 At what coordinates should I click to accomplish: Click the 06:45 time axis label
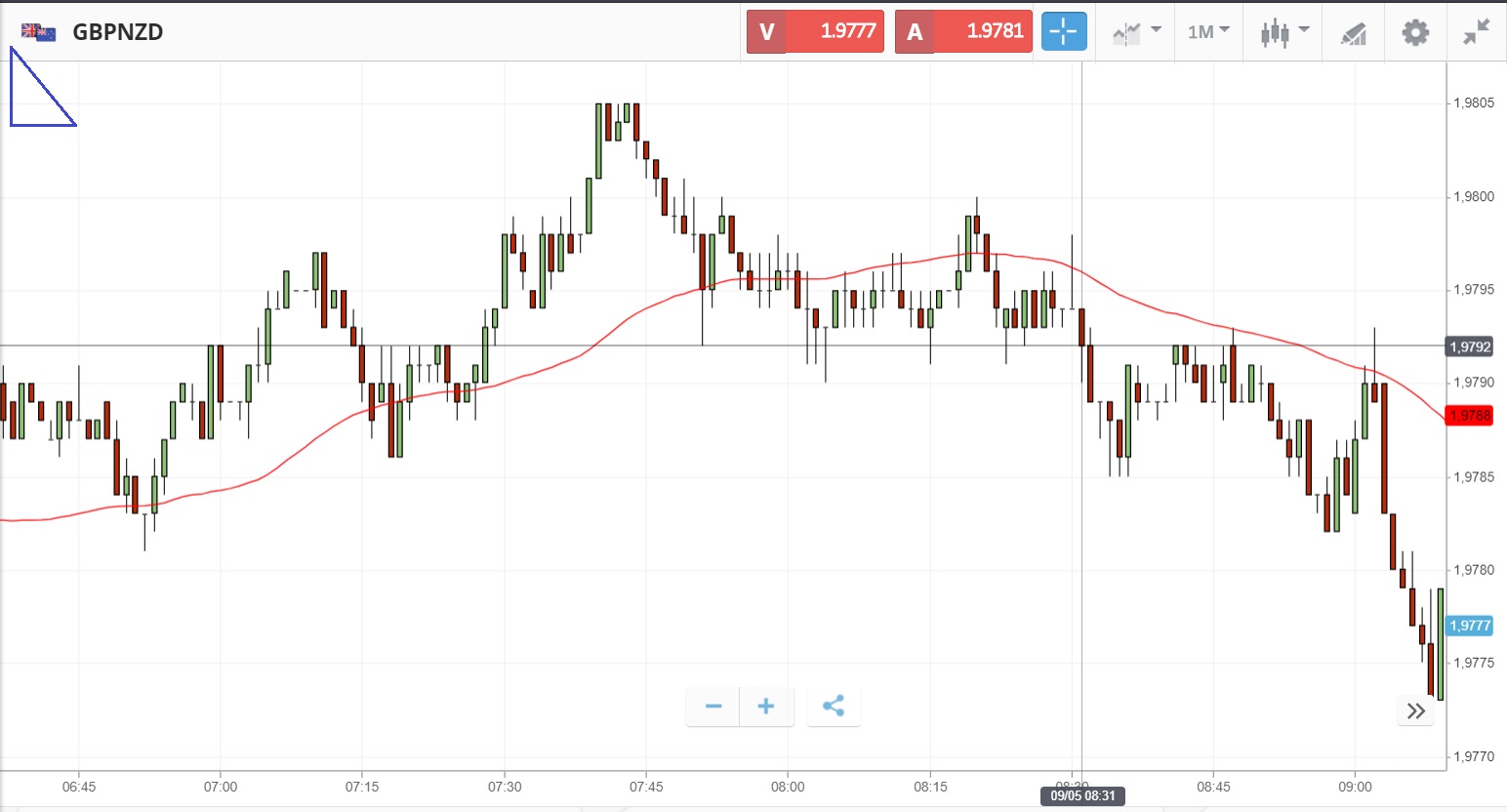coord(79,787)
